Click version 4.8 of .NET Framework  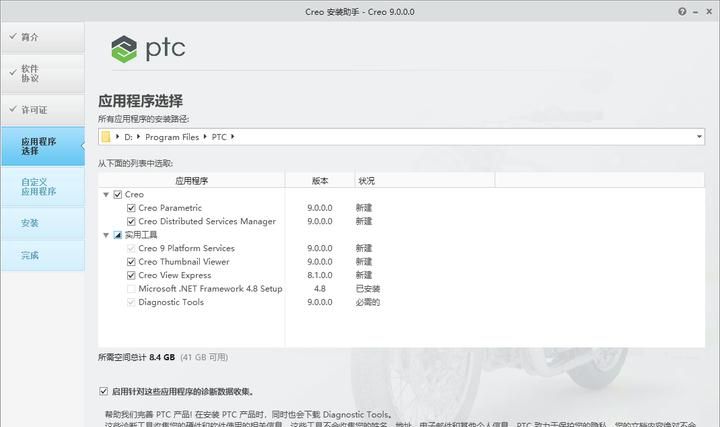pos(320,289)
